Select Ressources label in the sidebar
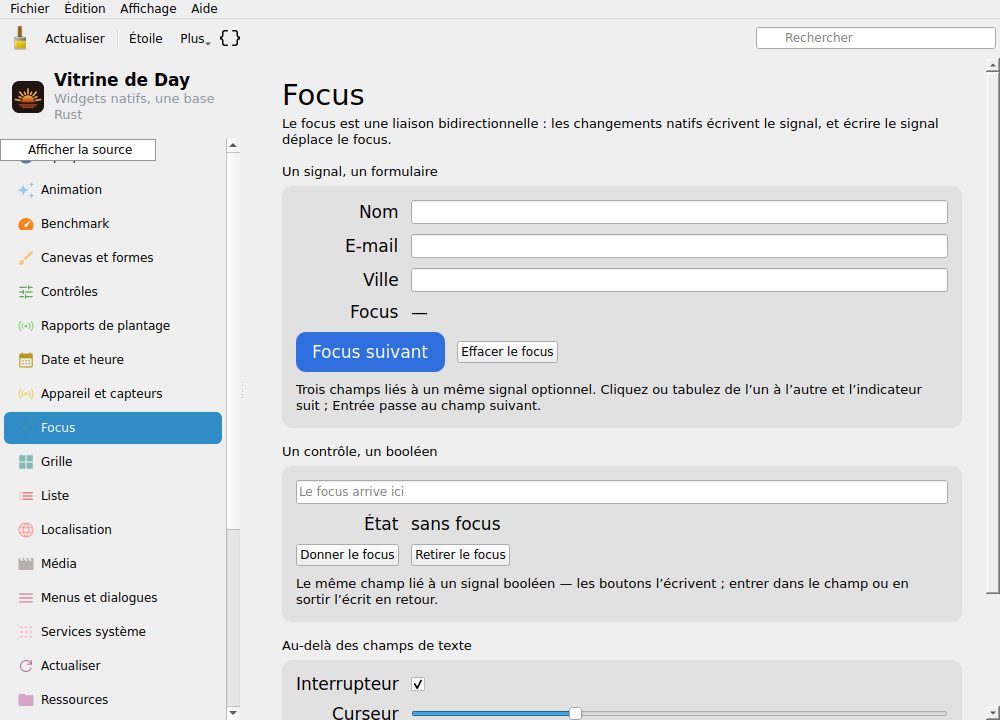1000x720 pixels. (75, 700)
